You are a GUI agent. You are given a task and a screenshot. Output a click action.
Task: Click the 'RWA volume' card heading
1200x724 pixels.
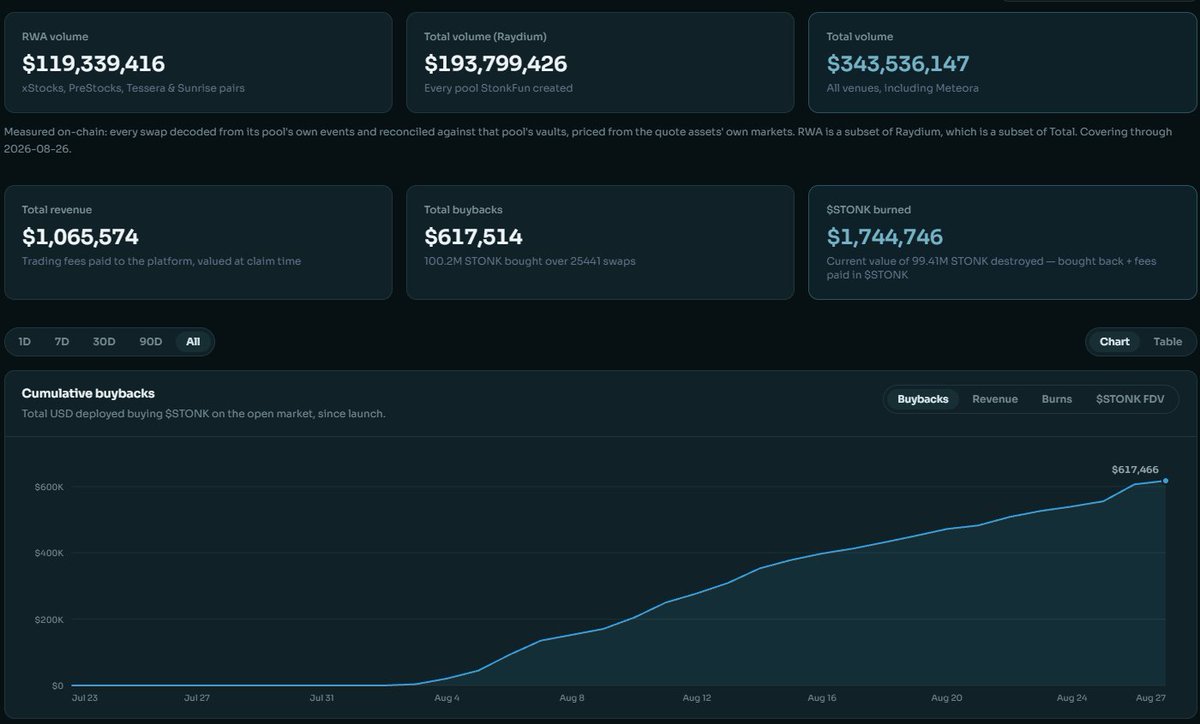(x=54, y=37)
